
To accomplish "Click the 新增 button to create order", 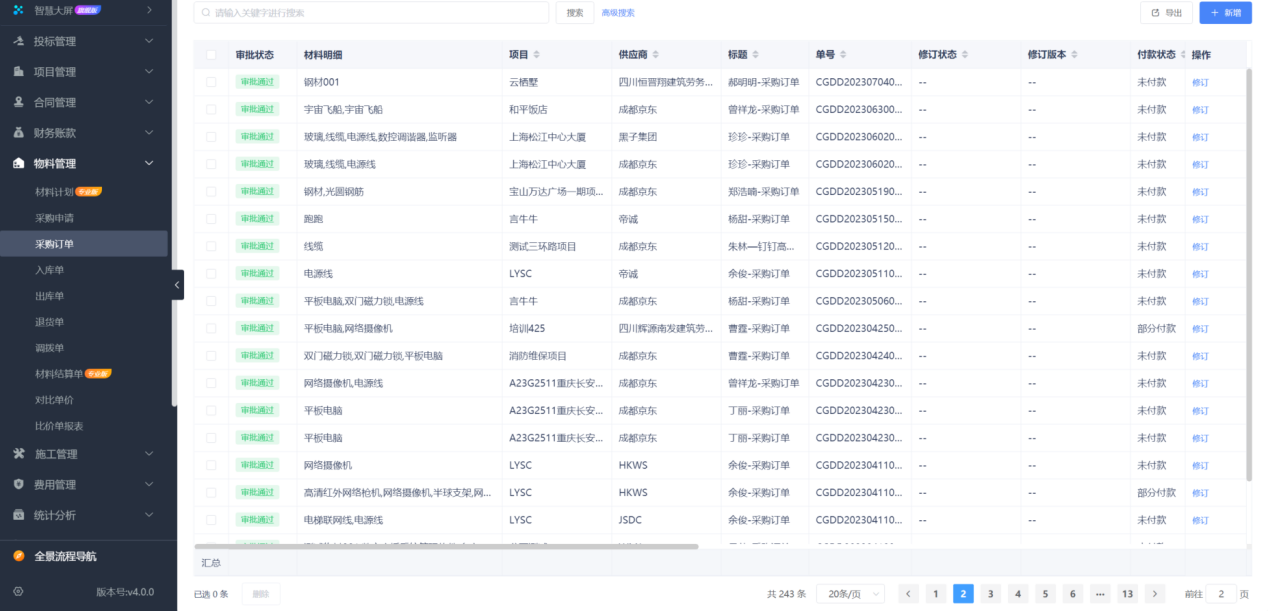I will 1225,12.
